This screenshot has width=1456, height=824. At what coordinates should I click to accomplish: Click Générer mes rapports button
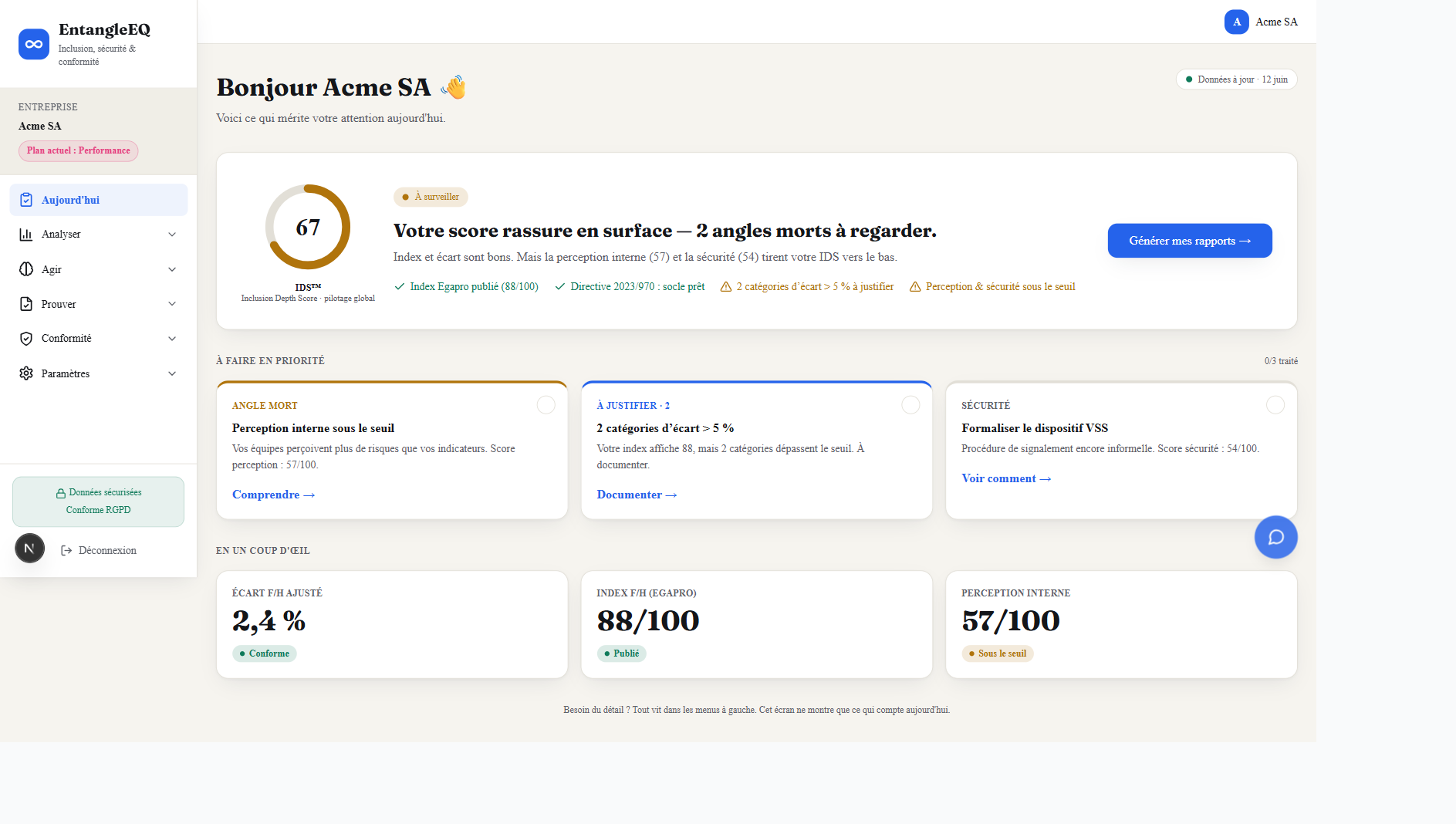coord(1190,241)
